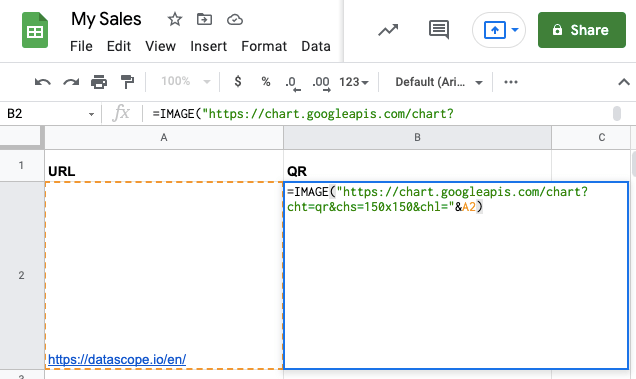Decrease decimal places
Viewport: 636px width, 379px height.
click(292, 83)
